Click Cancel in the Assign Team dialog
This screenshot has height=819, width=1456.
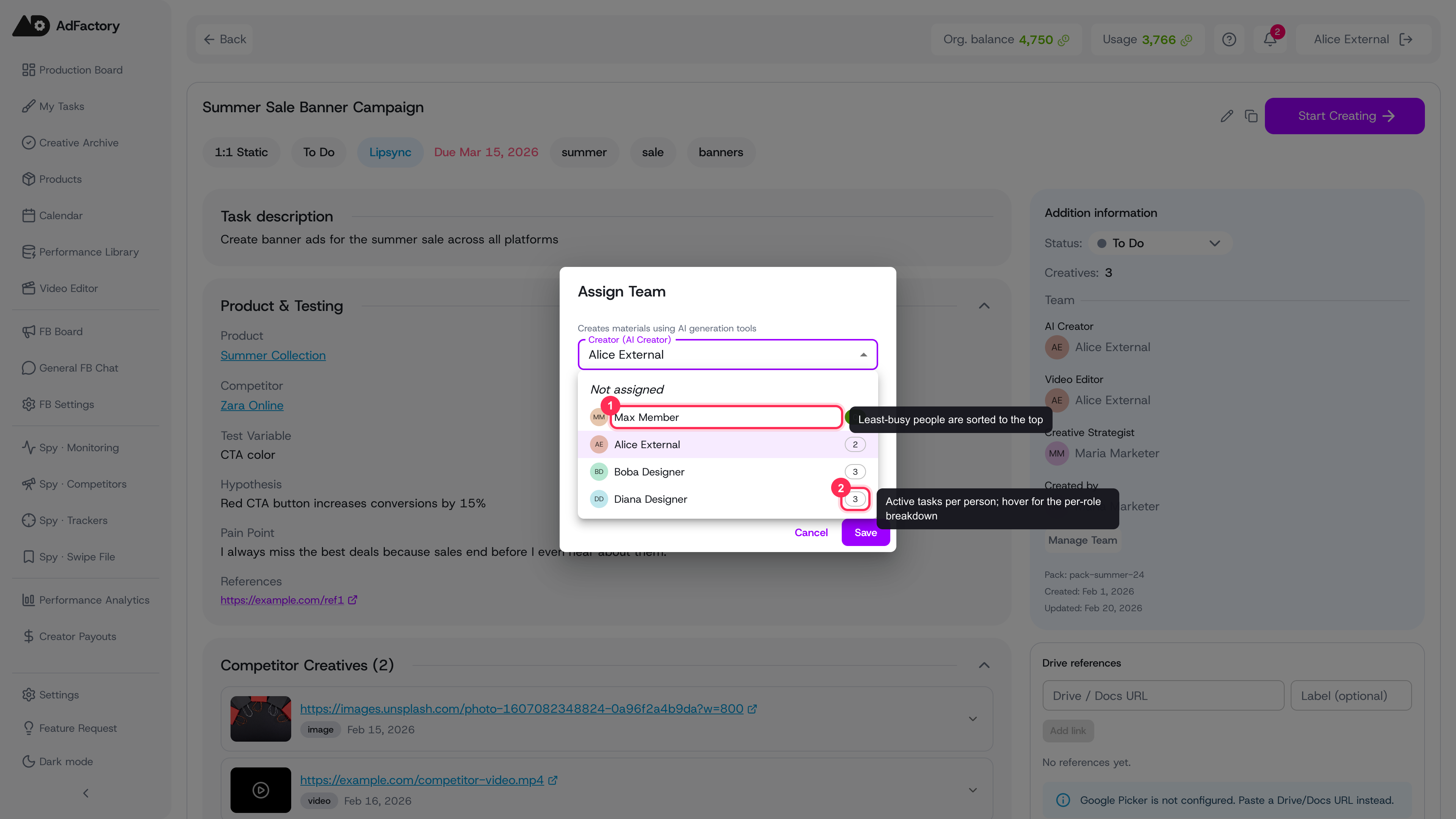[x=811, y=532]
